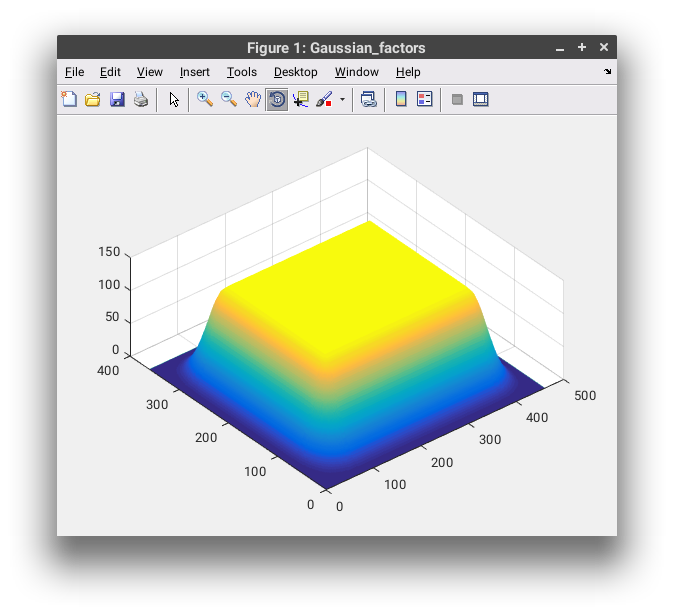Minimize the Figure 1 window

[560, 48]
